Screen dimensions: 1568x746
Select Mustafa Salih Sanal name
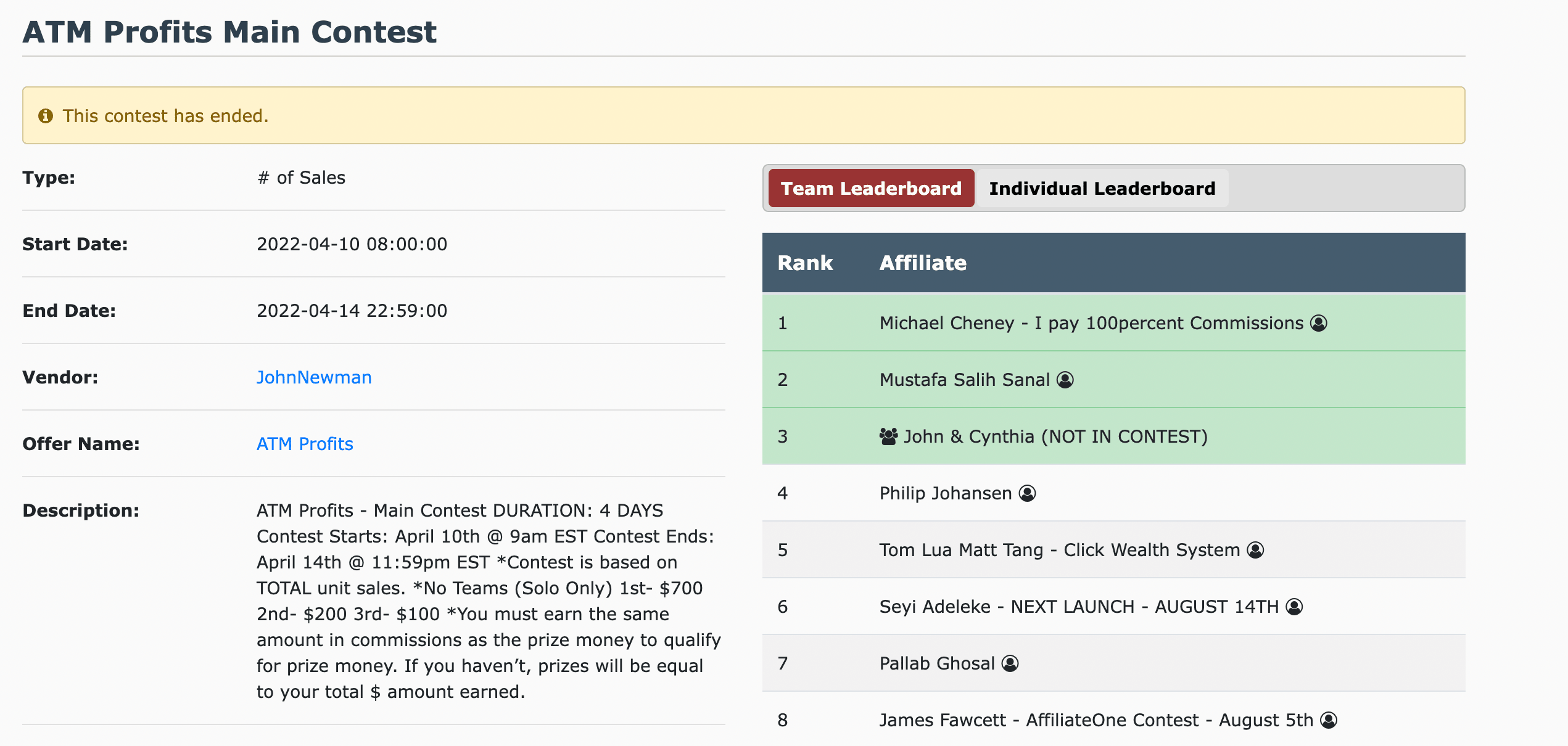(x=965, y=380)
